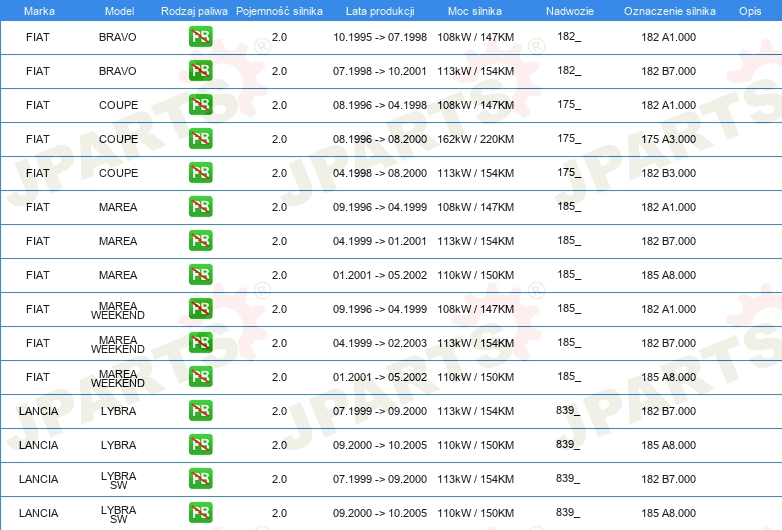Screen dimensions: 782x530
Task: Select engine code 182 B3.000
Action: pos(668,173)
